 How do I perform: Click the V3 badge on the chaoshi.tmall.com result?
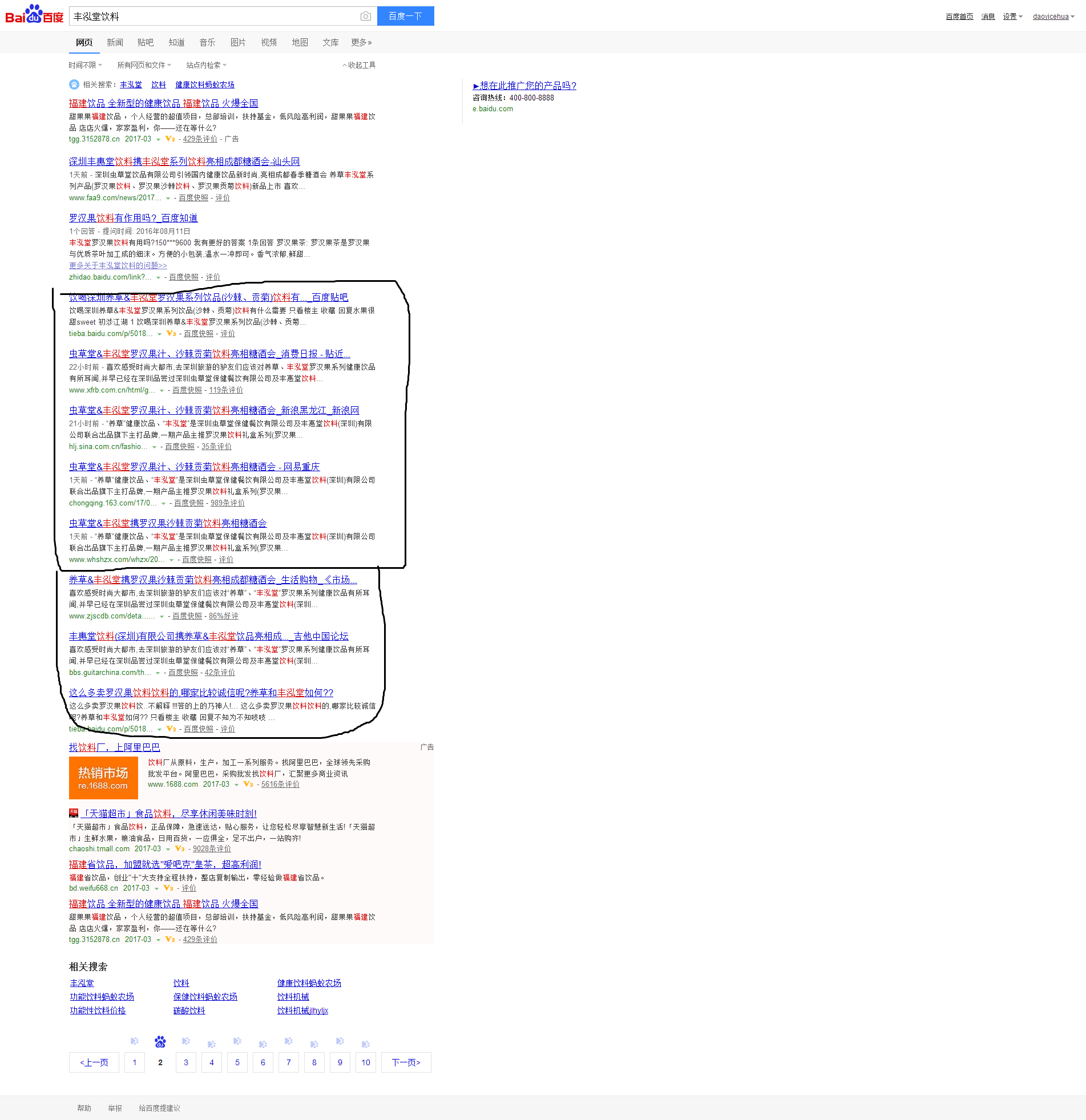pos(179,849)
